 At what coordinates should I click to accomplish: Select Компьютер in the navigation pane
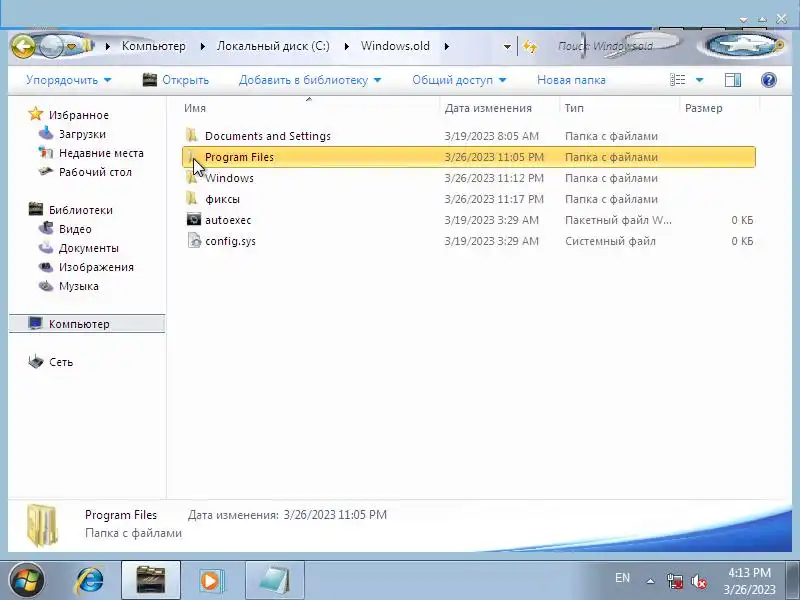point(87,324)
